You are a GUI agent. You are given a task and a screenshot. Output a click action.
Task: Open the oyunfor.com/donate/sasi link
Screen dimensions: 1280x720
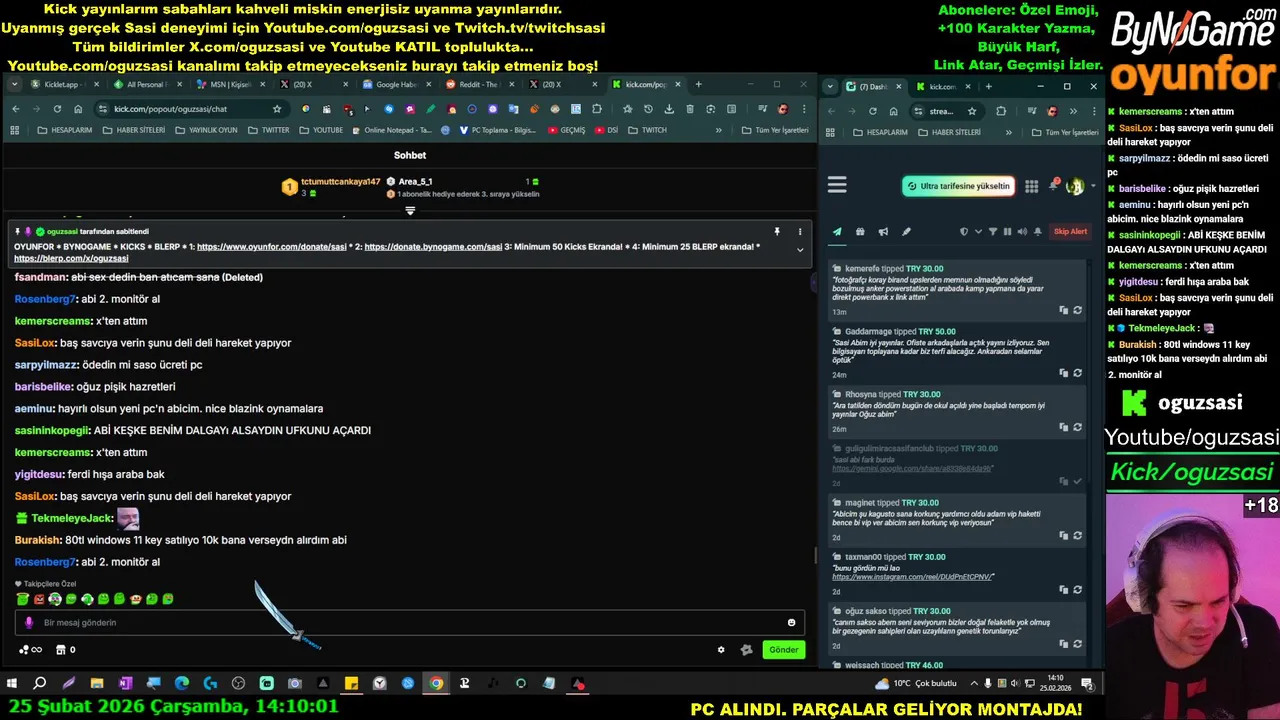pos(273,246)
